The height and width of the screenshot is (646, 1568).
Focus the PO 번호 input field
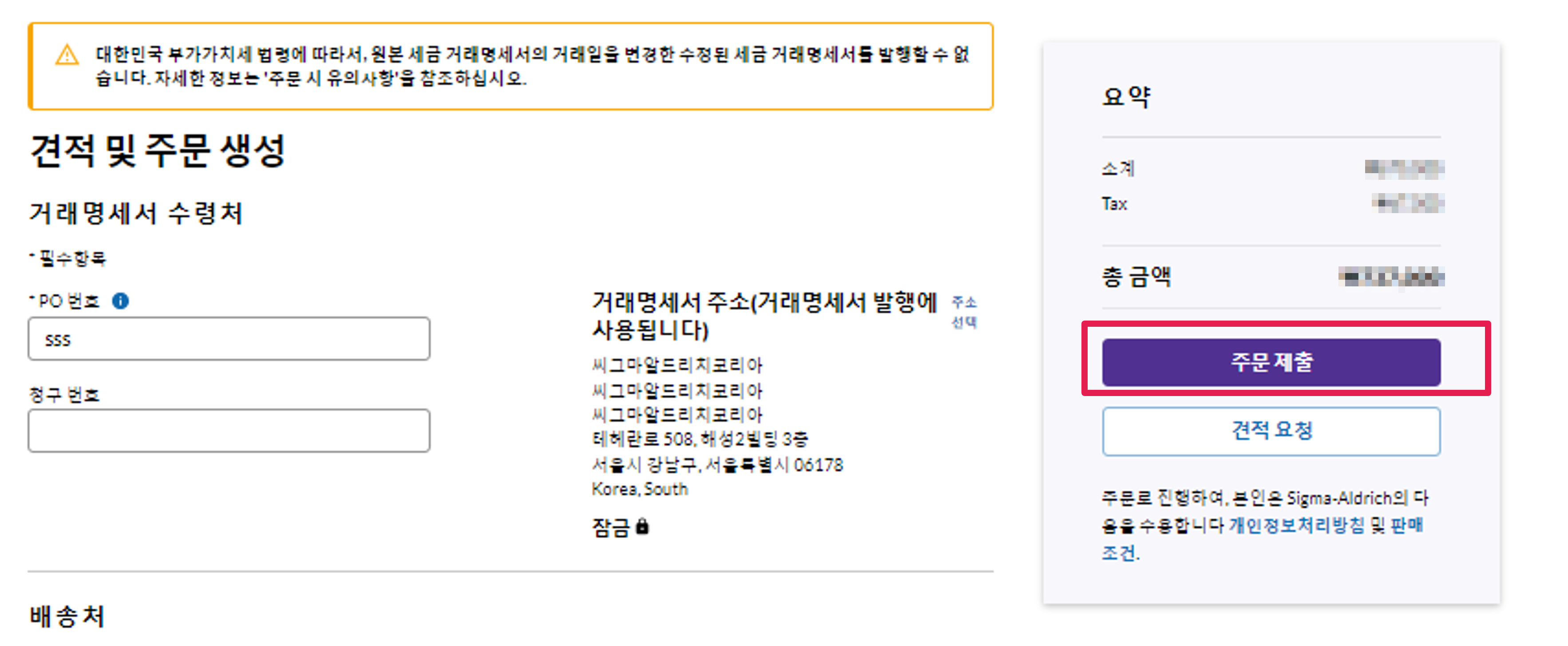[x=229, y=339]
